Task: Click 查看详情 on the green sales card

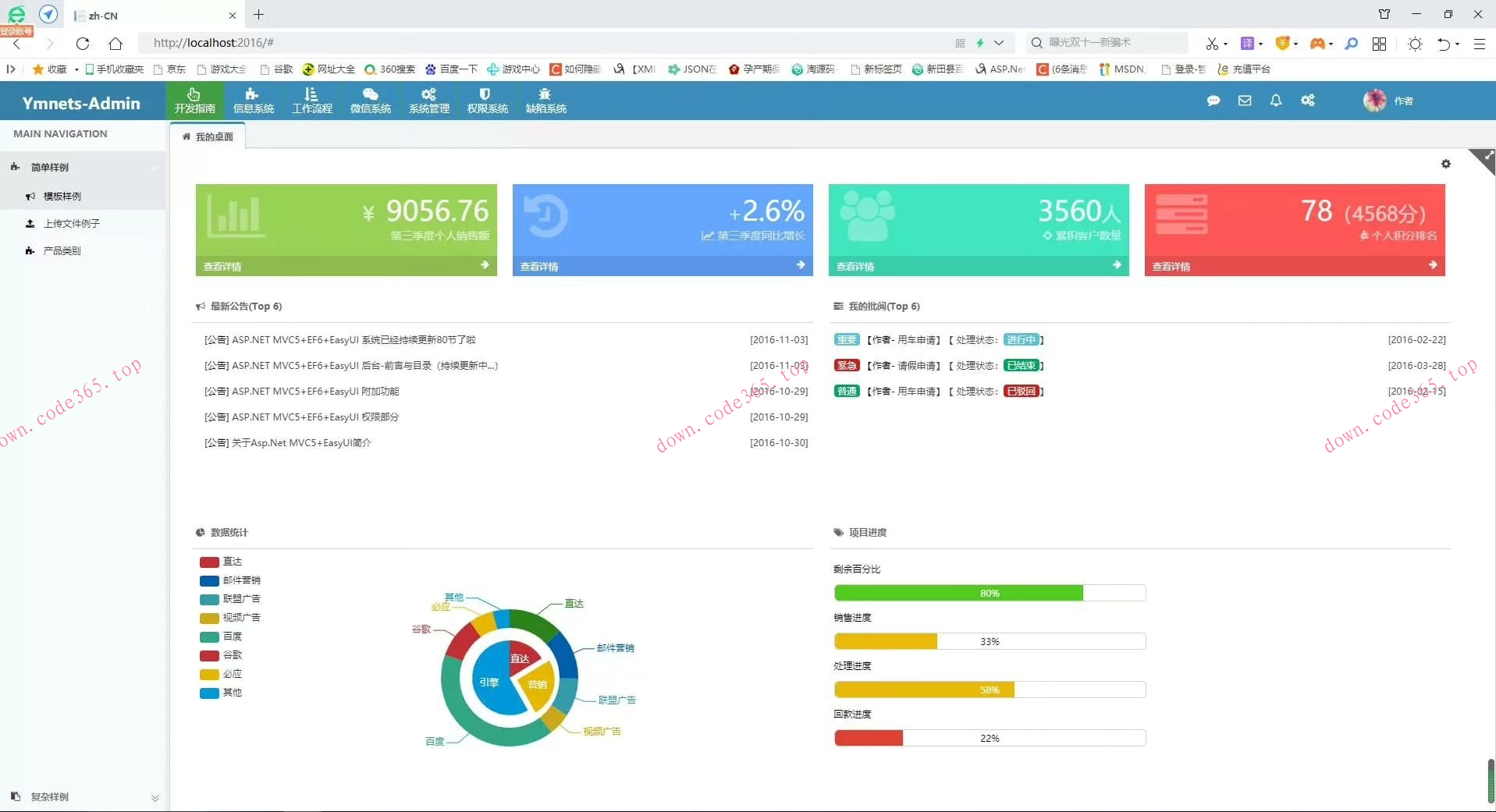Action: [x=346, y=266]
